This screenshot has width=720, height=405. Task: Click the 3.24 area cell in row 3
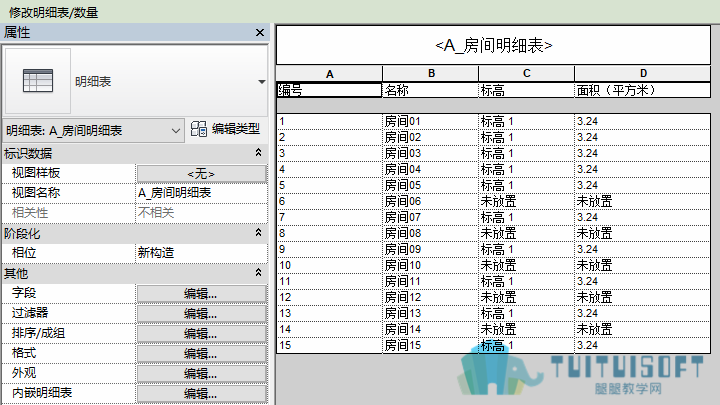(642, 153)
